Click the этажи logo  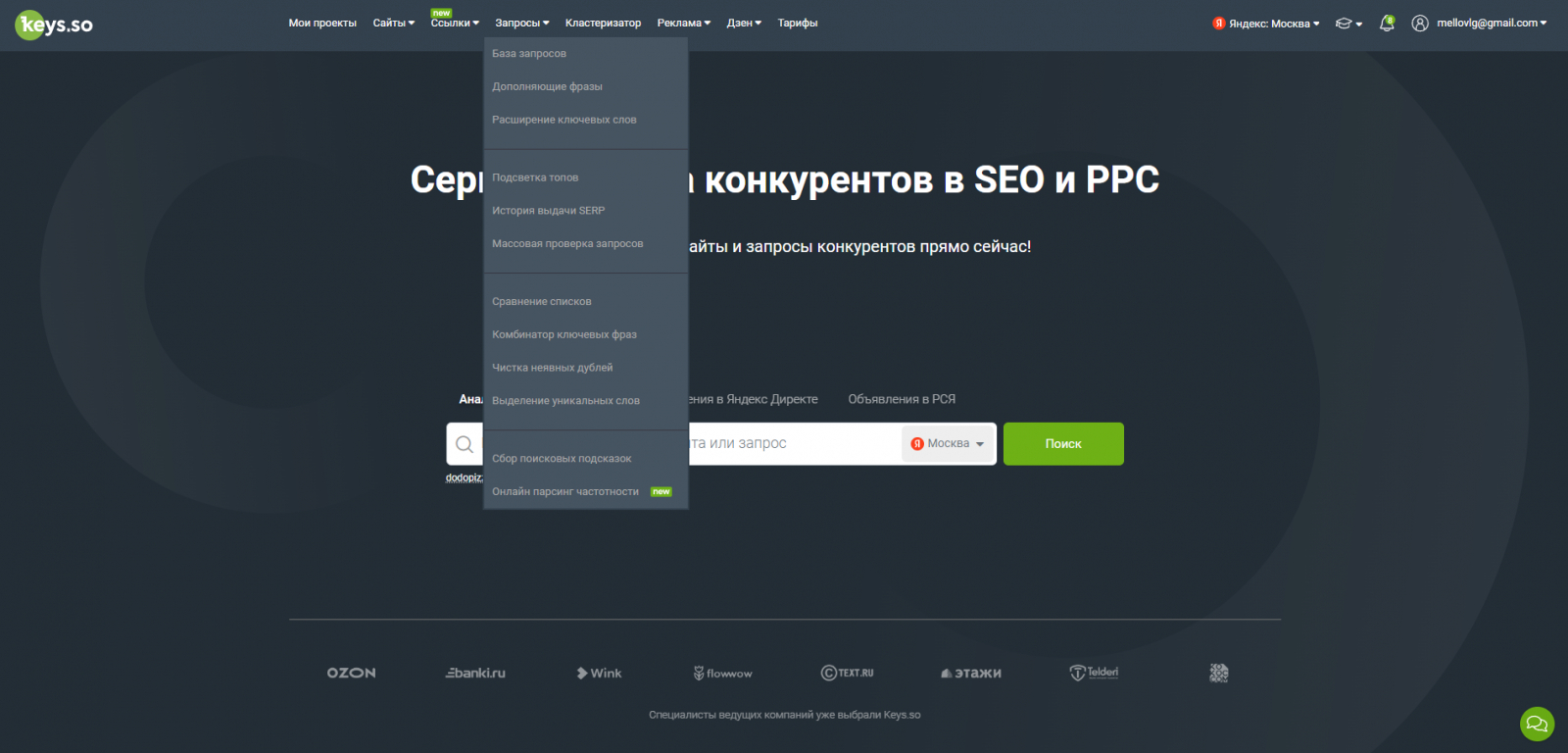(971, 673)
